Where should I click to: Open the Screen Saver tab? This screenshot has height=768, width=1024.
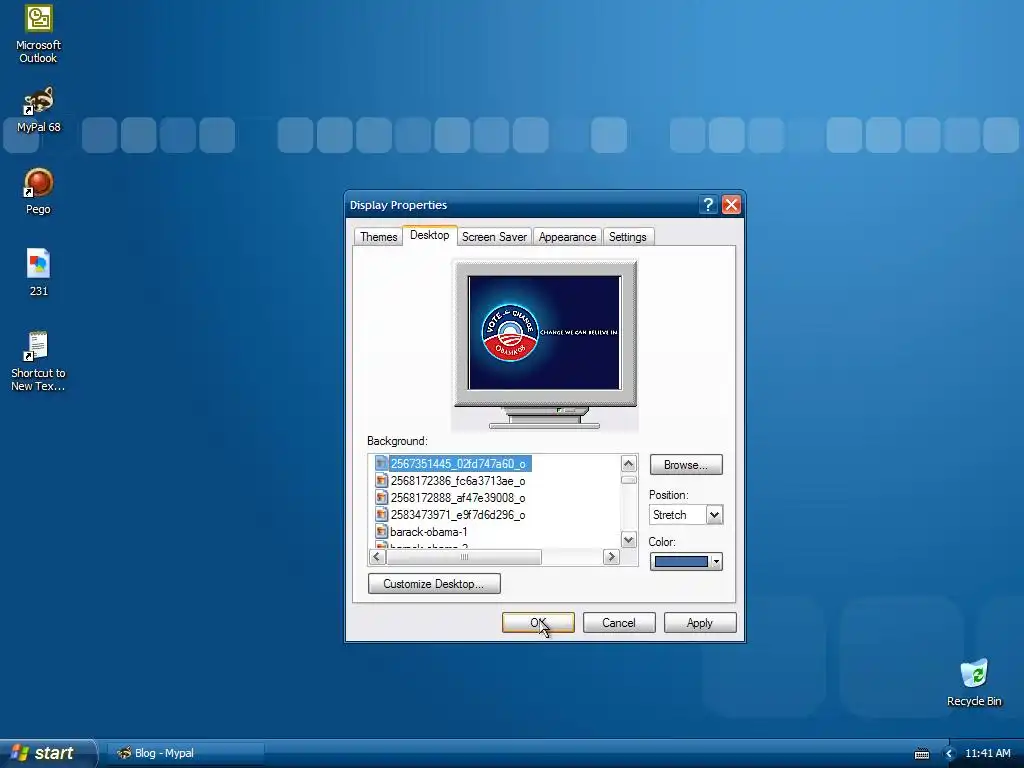point(494,236)
